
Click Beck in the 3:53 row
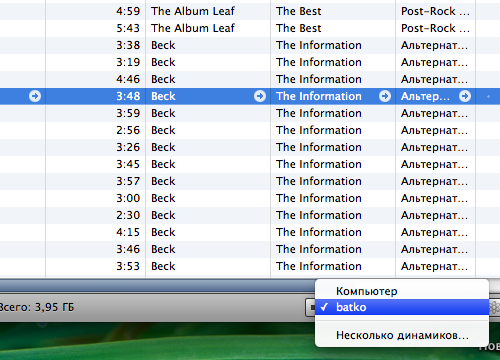(x=163, y=266)
